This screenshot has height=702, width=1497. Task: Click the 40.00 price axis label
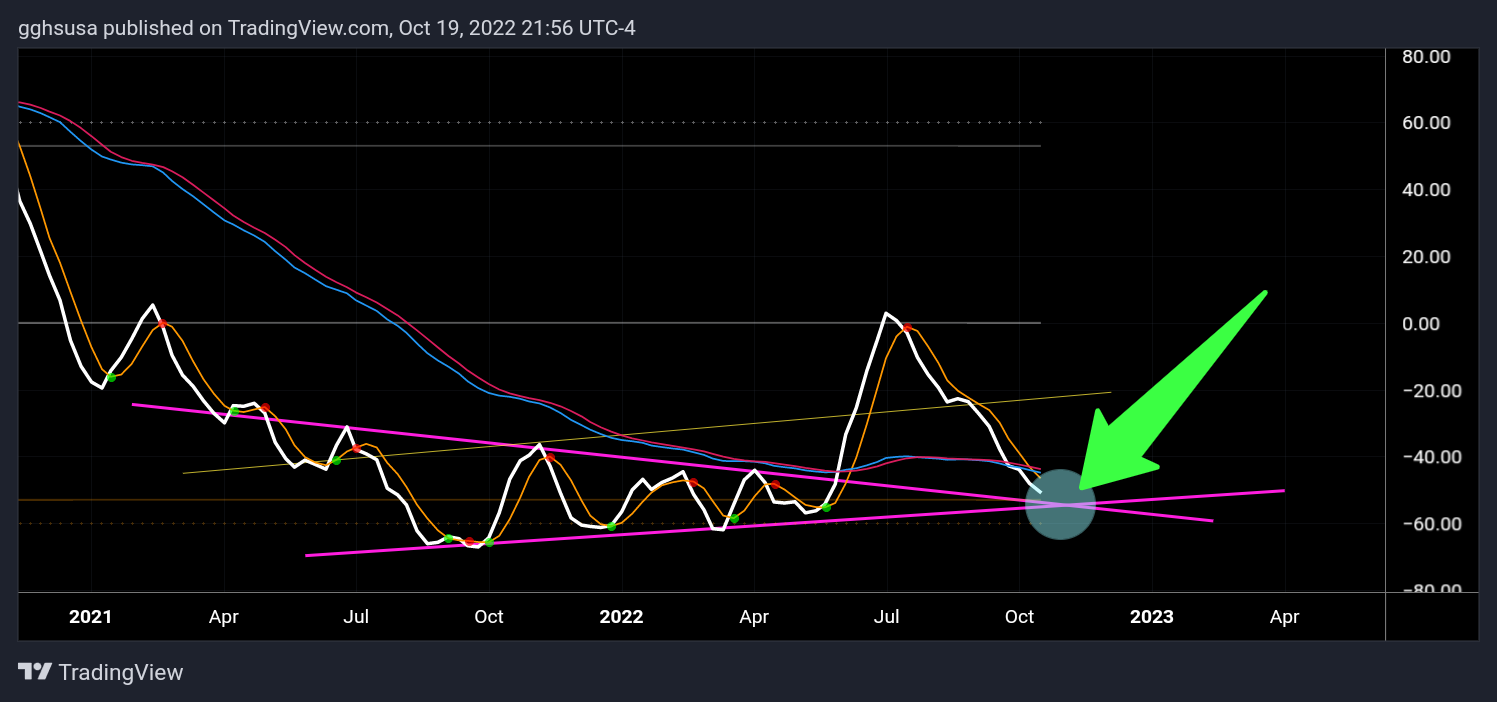click(x=1426, y=190)
